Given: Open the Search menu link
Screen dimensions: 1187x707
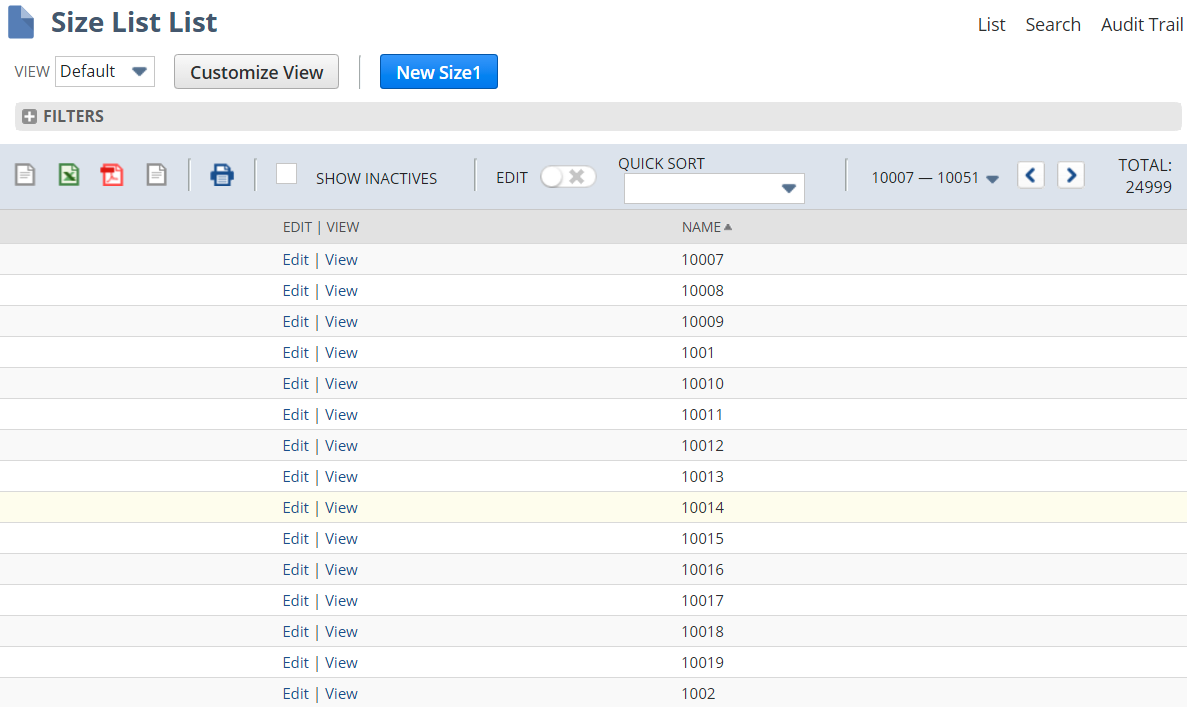Looking at the screenshot, I should point(1053,25).
